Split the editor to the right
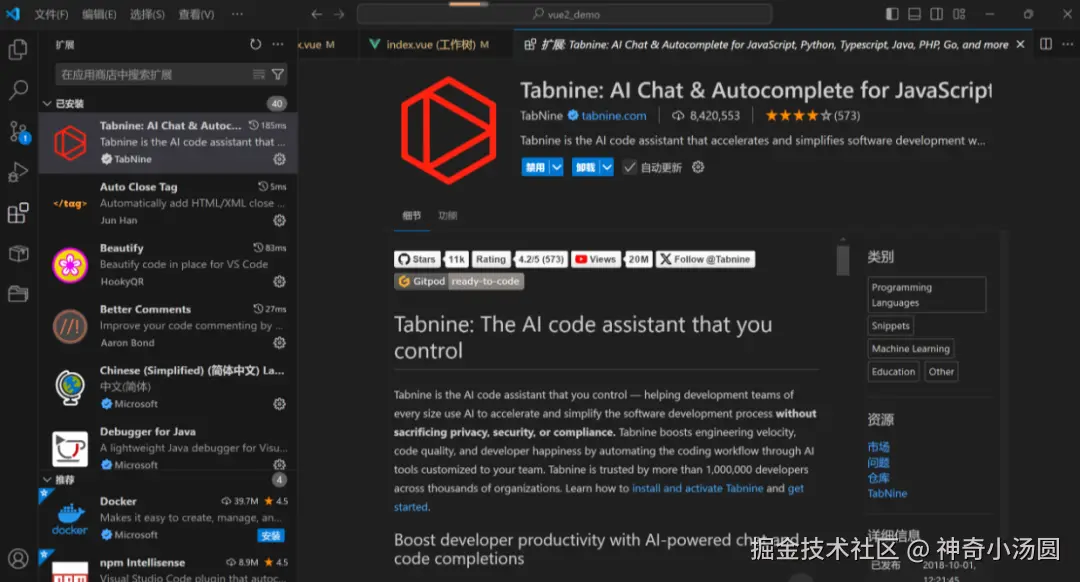Screen dimensions: 1080x582 [1046, 44]
